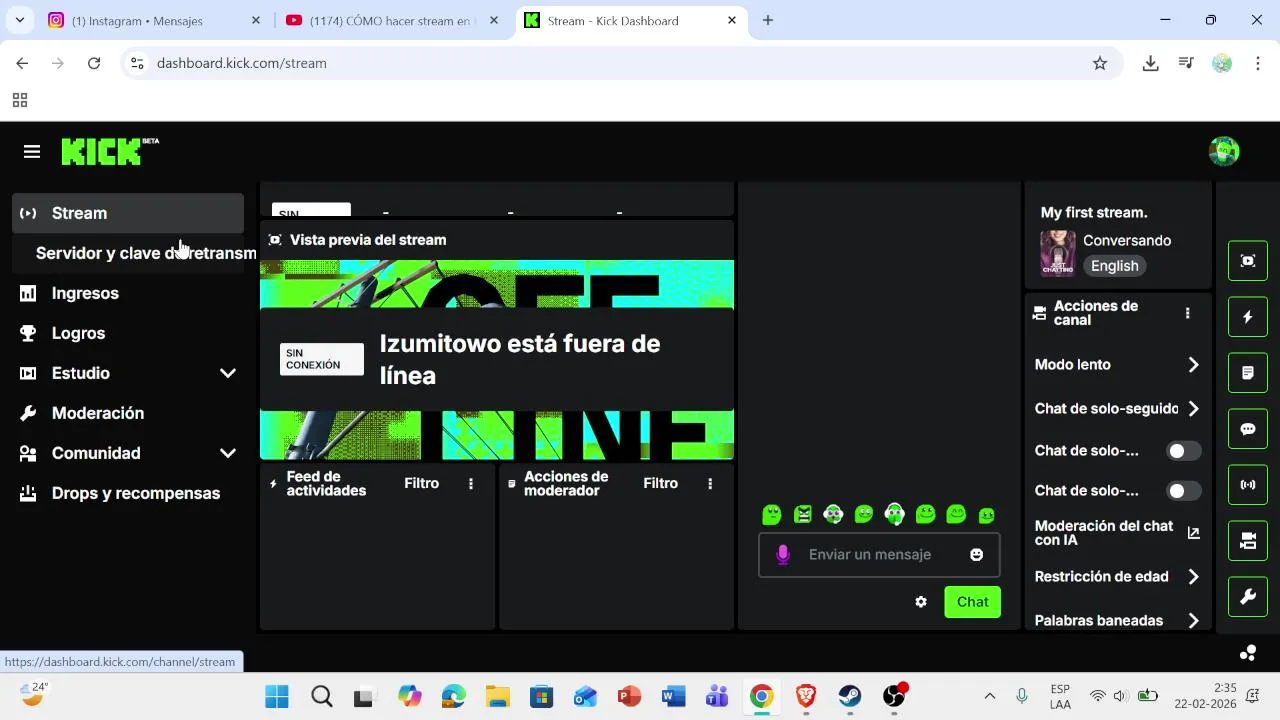Open Chat de solo-seguidores options chevron
Image resolution: width=1280 pixels, height=720 pixels.
[x=1193, y=409]
